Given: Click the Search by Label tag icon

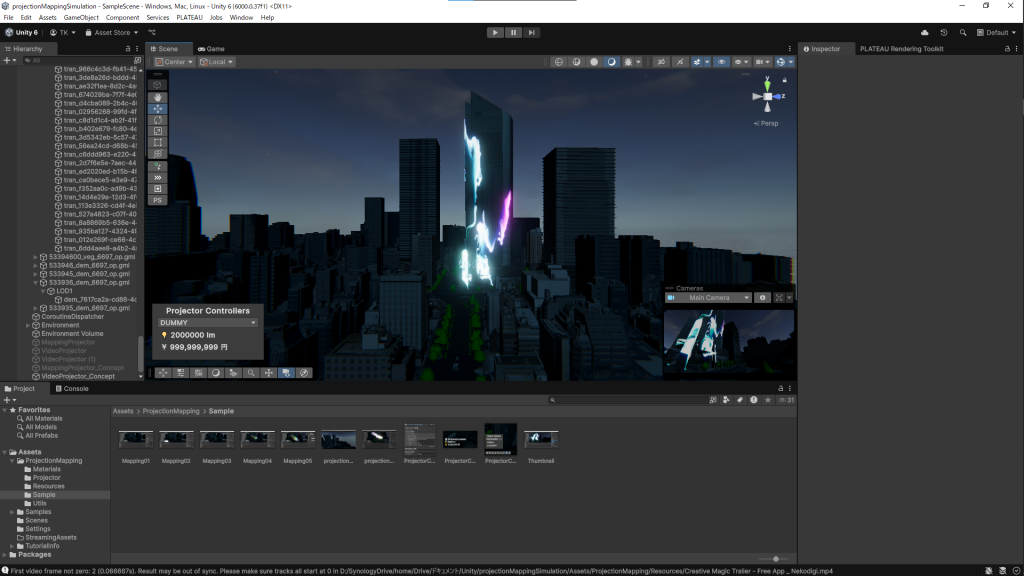Looking at the screenshot, I should [740, 400].
